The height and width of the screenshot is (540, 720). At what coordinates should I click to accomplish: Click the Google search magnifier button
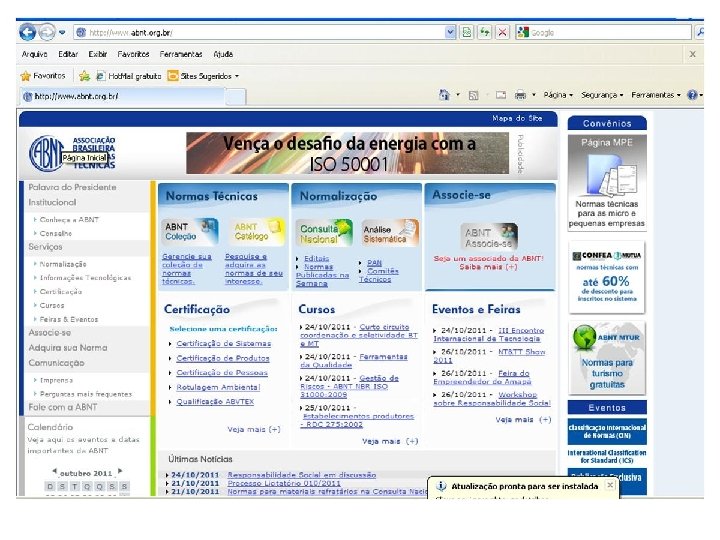pos(699,32)
